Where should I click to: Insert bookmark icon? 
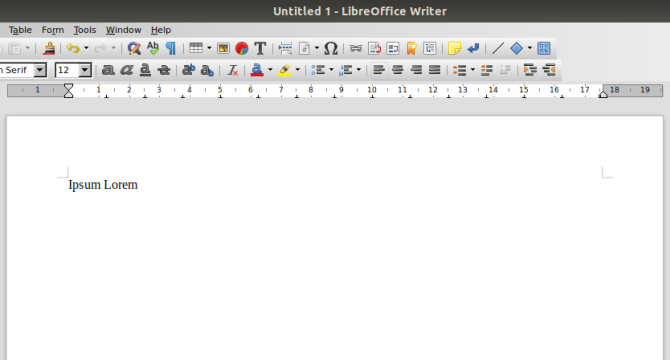411,48
